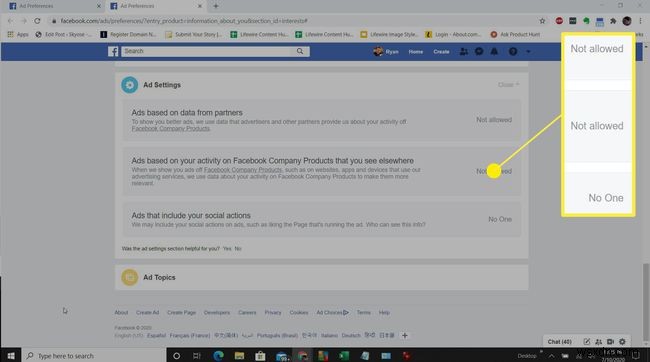Open File Explorer from the taskbar
Image resolution: width=650 pixels, height=362 pixels.
[x=239, y=356]
